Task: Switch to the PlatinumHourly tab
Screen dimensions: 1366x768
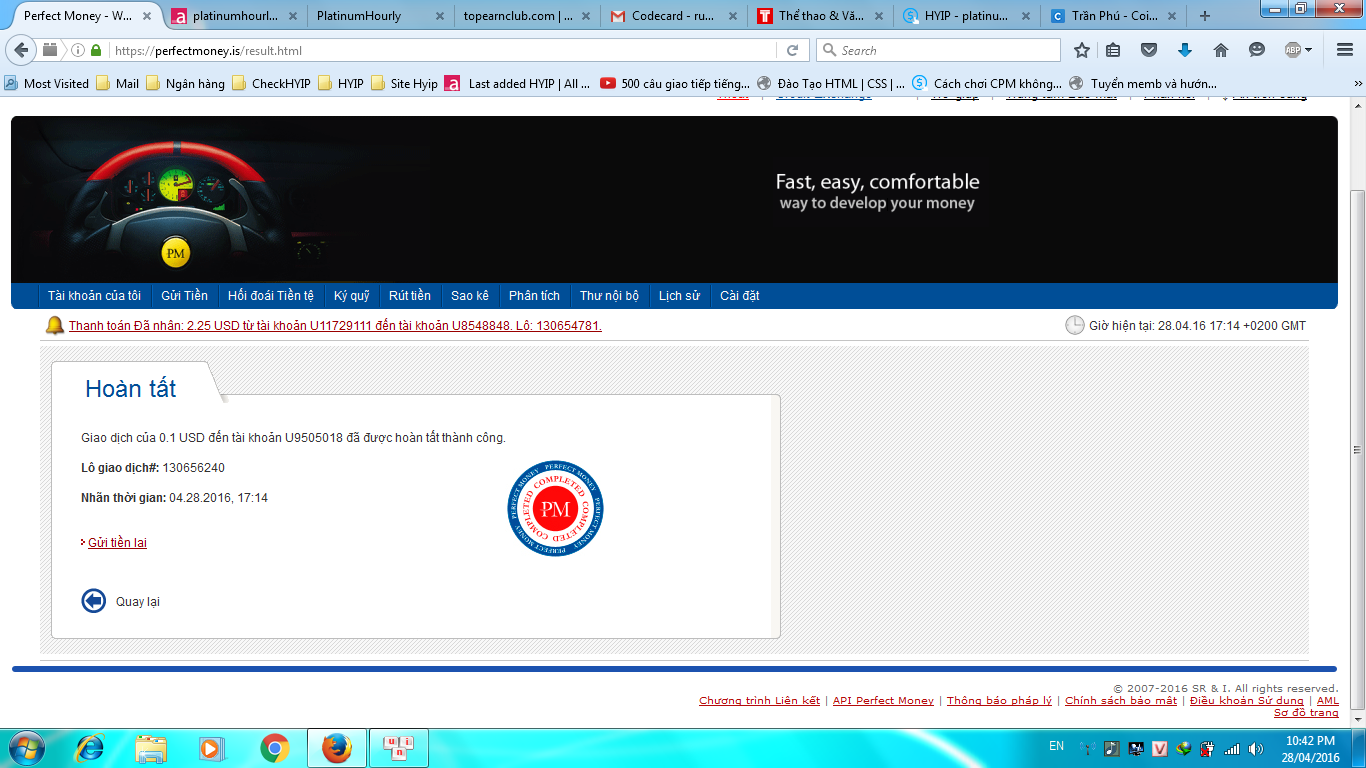Action: click(x=378, y=16)
